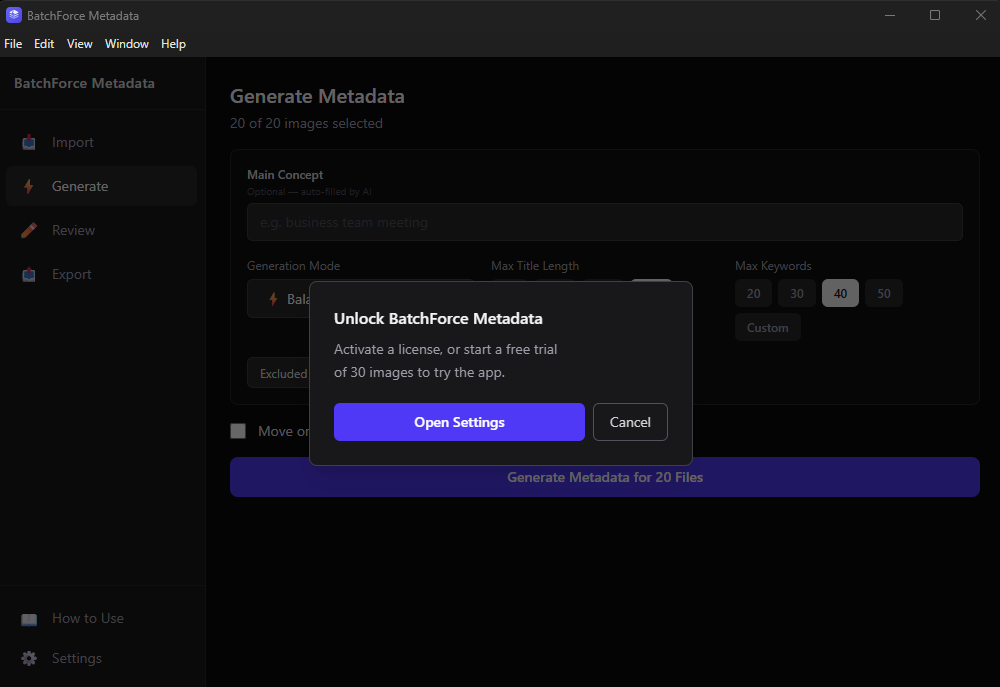1000x687 pixels.
Task: Enable the Move checkbox below the form
Action: 238,431
